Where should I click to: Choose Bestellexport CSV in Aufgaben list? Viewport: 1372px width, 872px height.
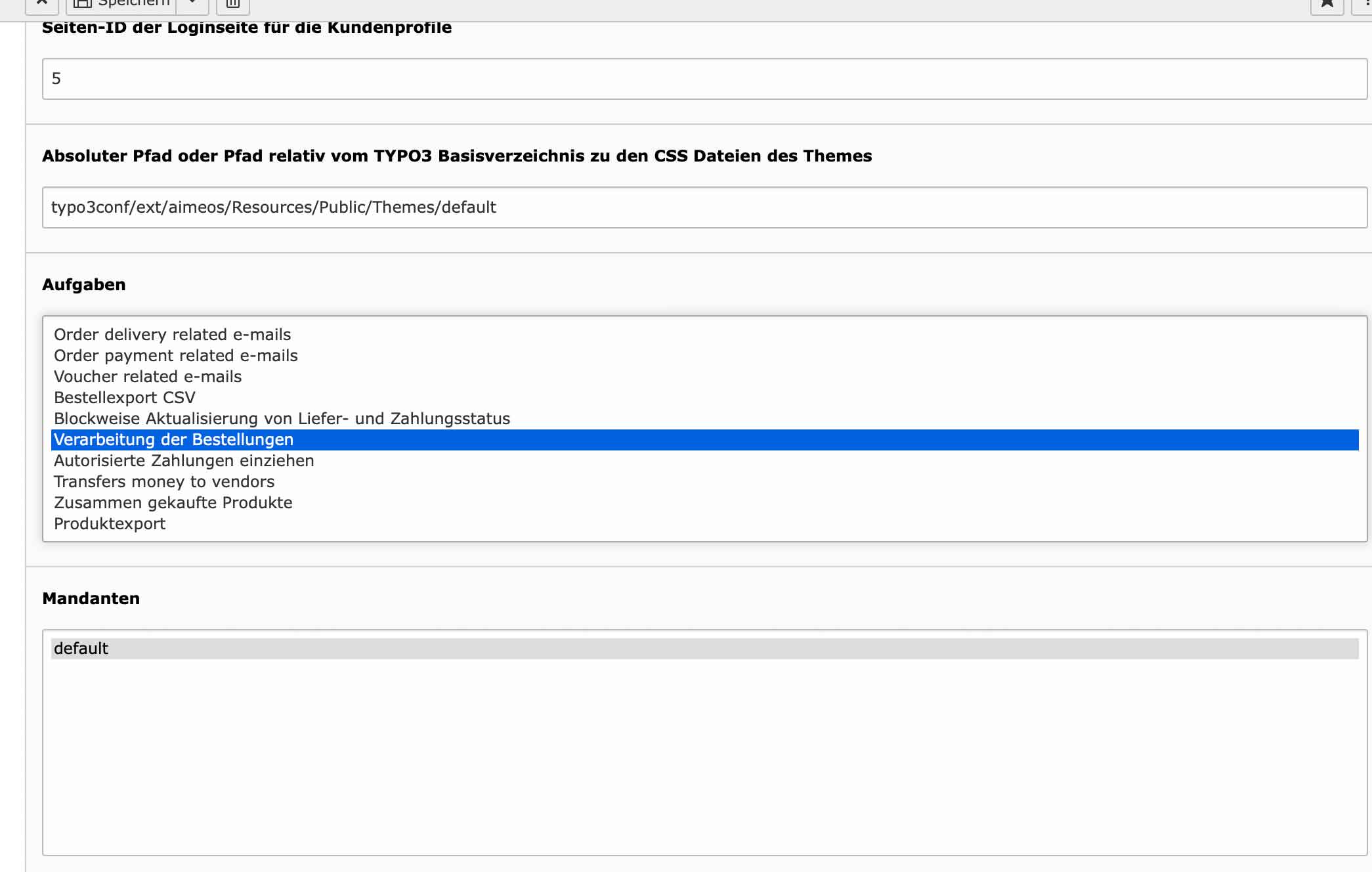coord(125,398)
